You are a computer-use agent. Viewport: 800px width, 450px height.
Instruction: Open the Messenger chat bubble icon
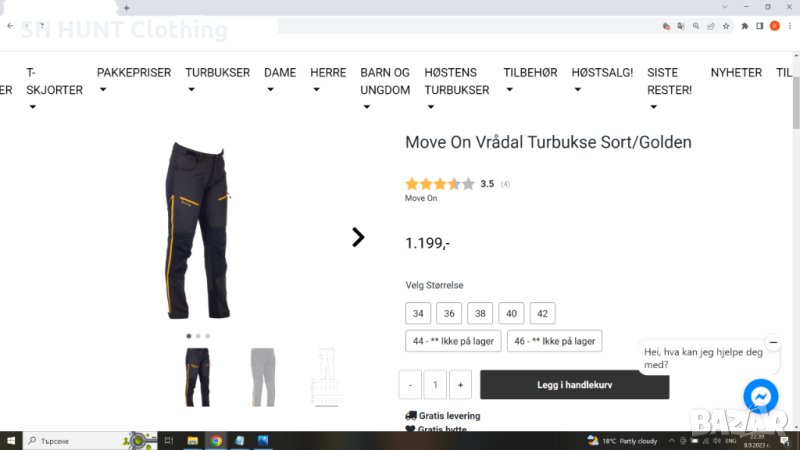tap(760, 396)
